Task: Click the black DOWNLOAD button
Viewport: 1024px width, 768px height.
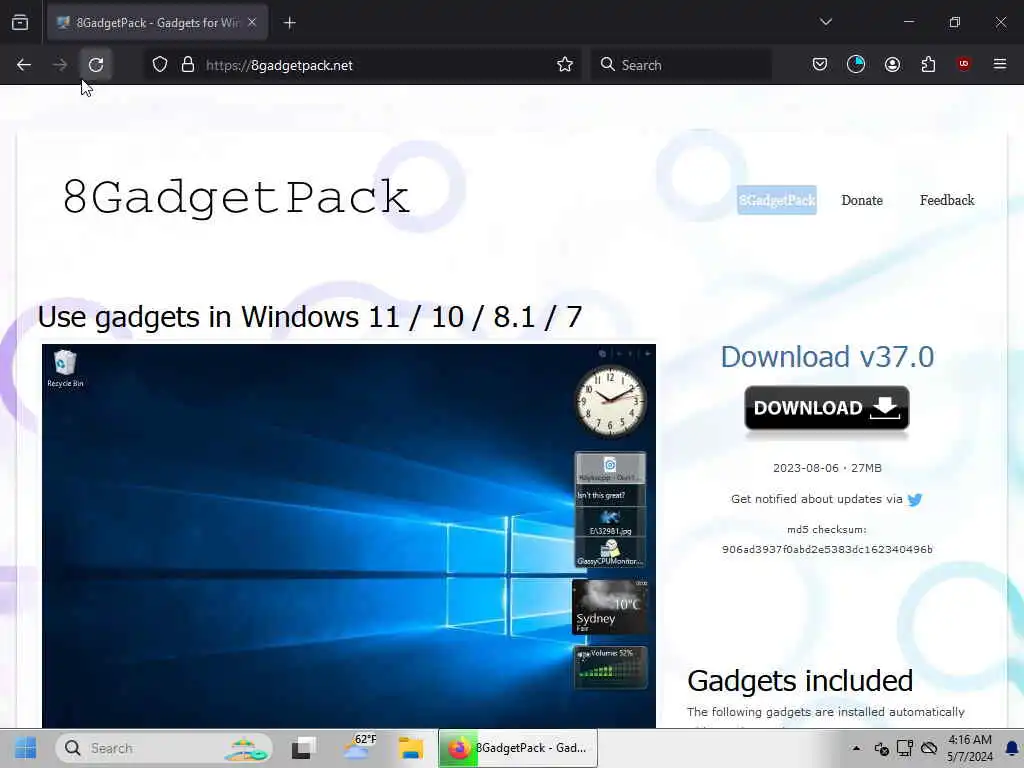Action: point(827,408)
